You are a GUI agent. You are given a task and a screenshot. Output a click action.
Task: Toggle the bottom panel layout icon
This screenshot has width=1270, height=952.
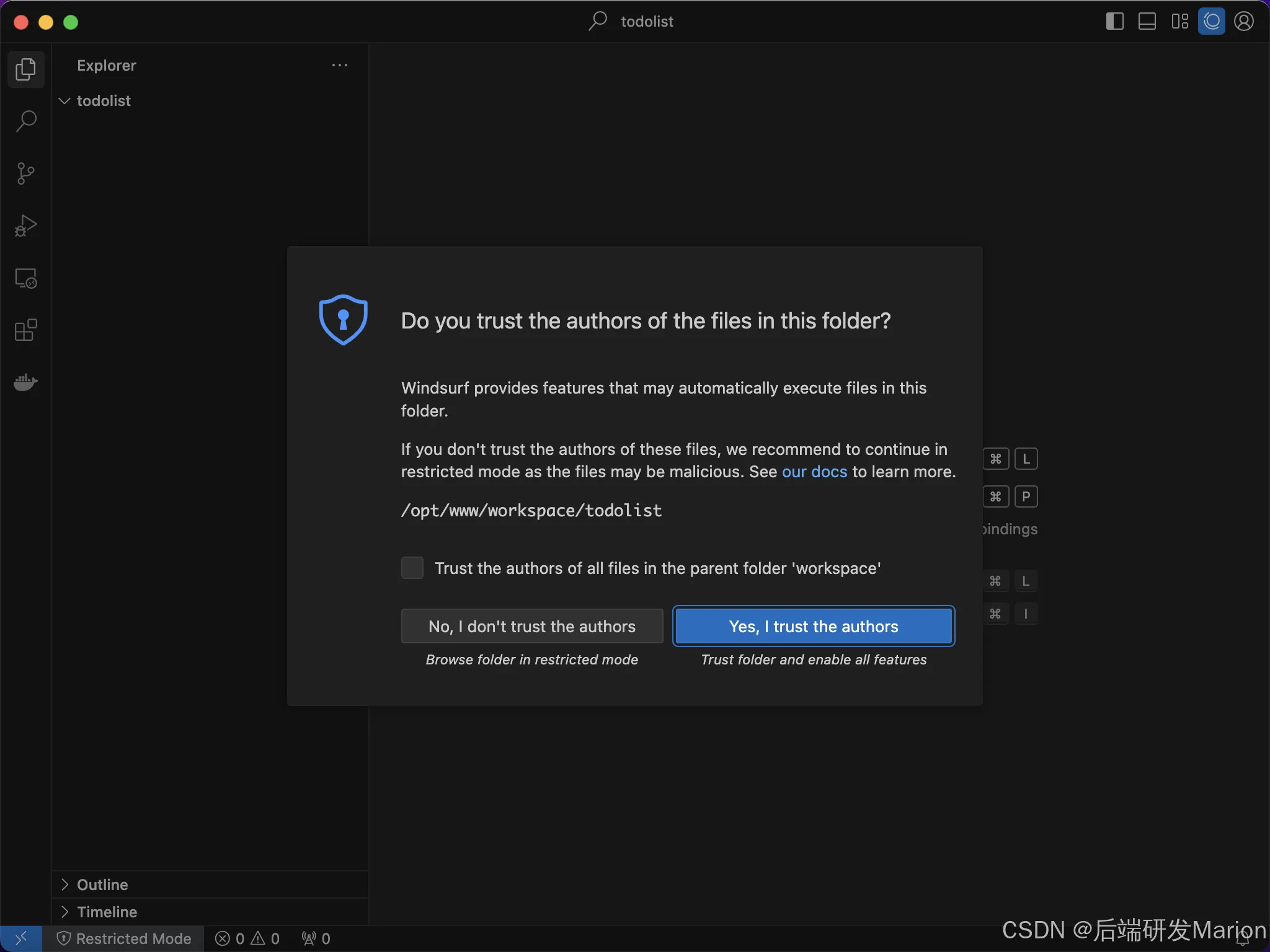coord(1147,22)
